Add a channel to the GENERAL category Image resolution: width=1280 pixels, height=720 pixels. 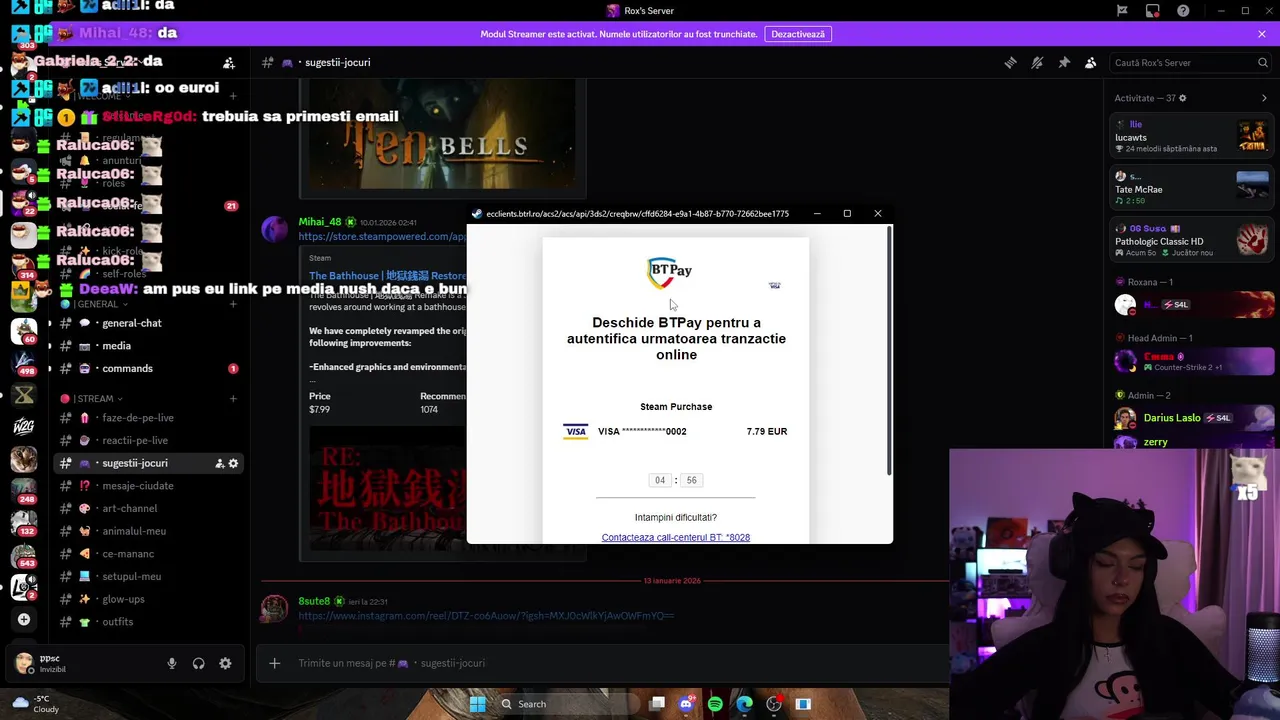coord(233,304)
